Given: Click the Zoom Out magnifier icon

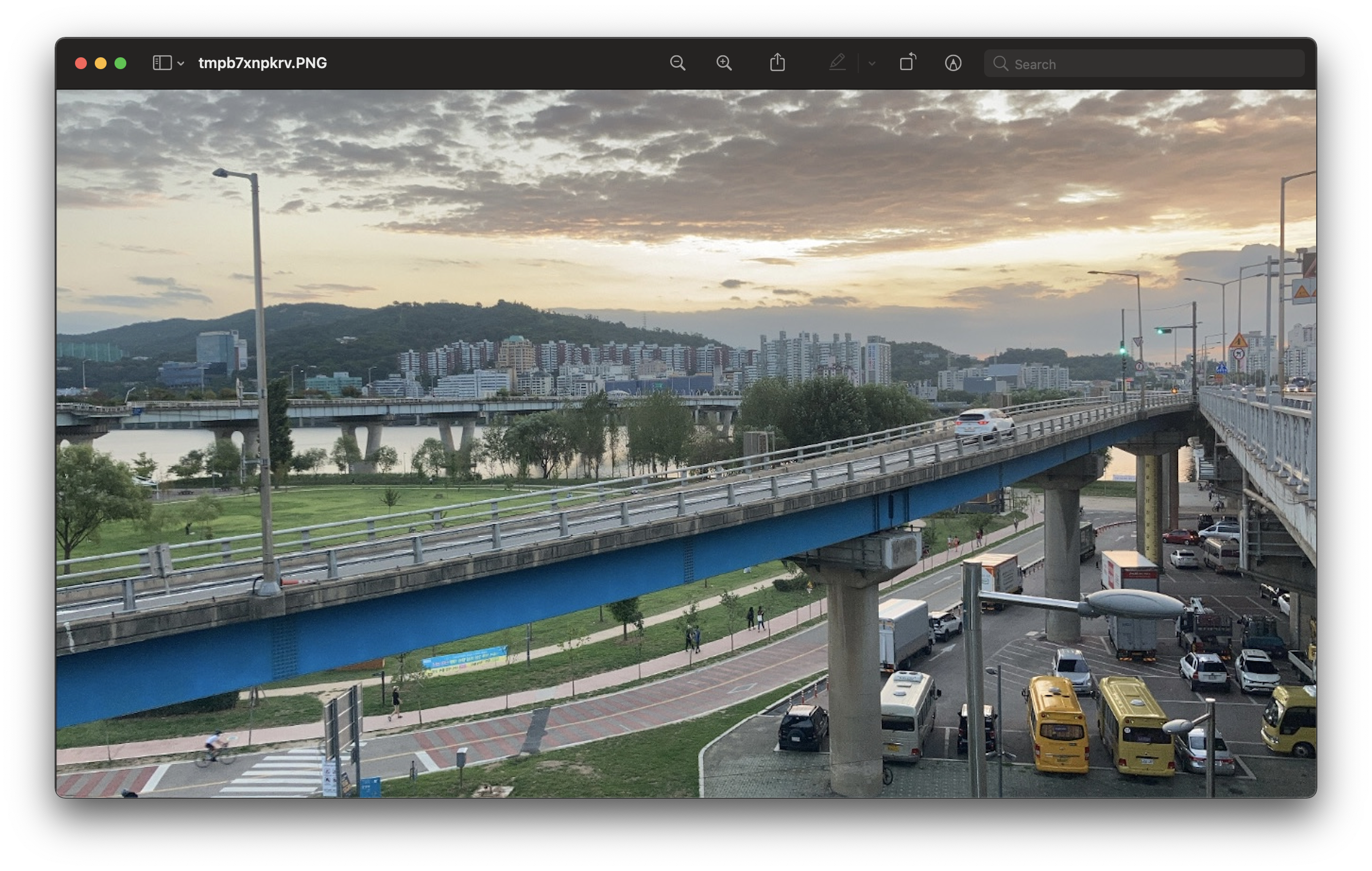Looking at the screenshot, I should pyautogui.click(x=678, y=63).
